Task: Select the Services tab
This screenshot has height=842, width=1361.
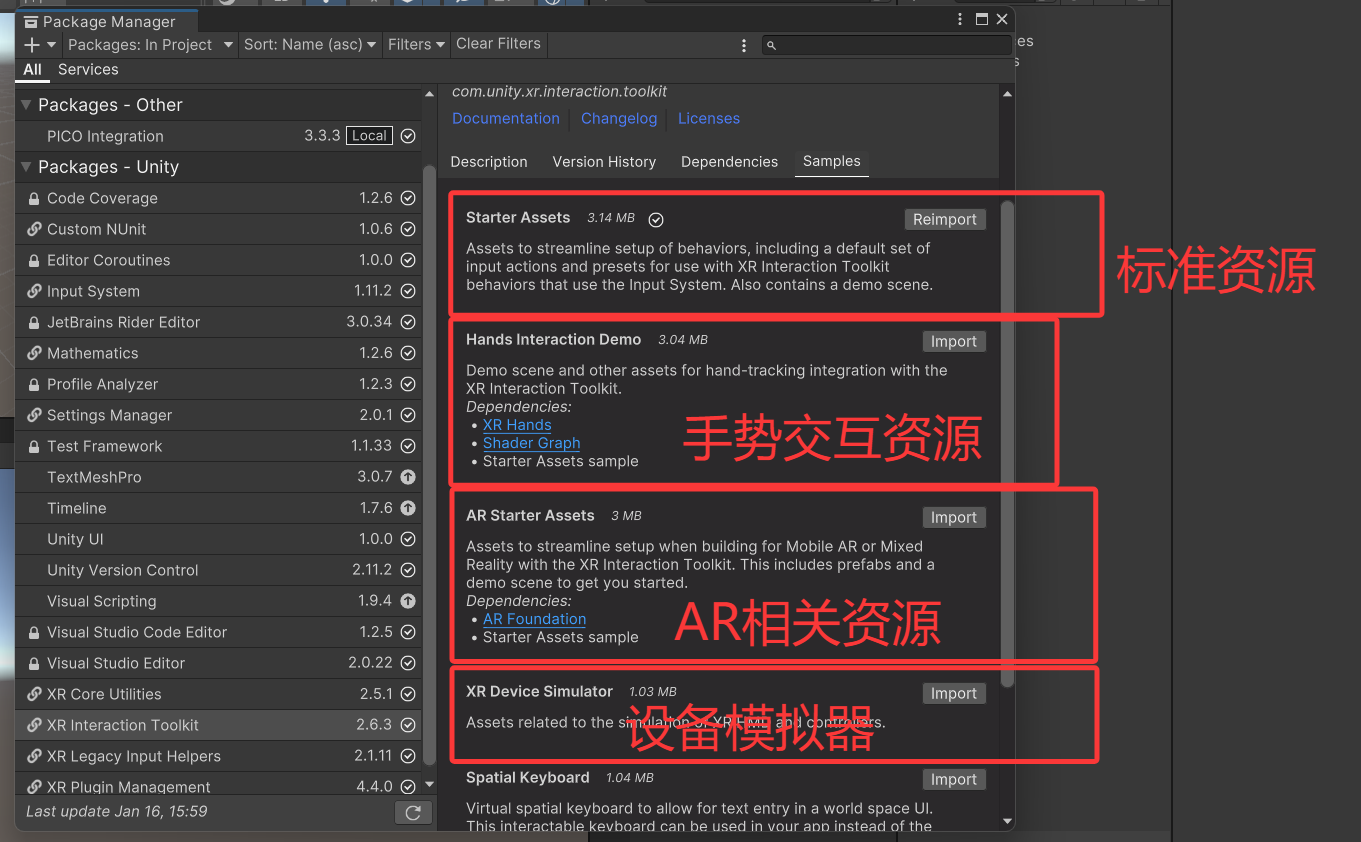Action: point(88,70)
